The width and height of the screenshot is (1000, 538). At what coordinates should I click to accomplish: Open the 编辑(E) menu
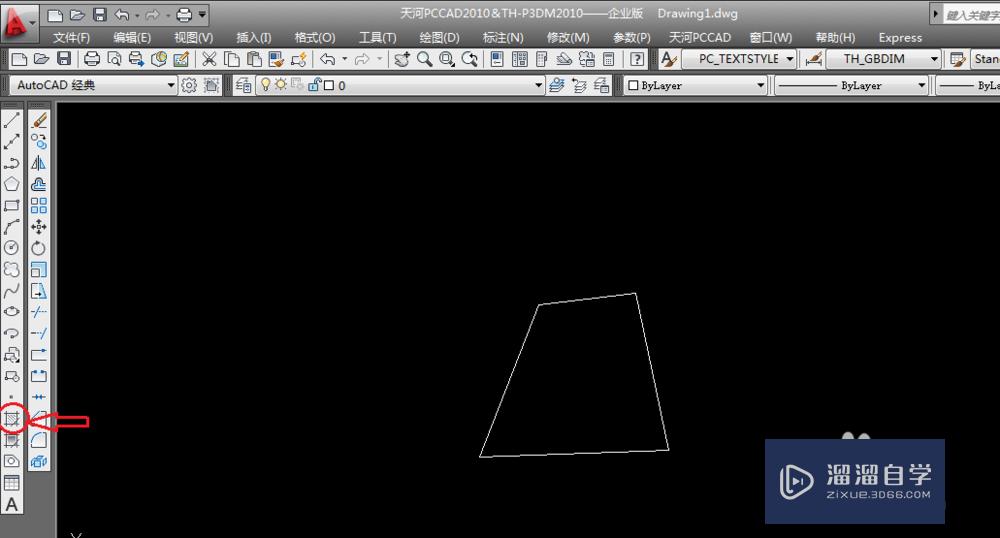(x=132, y=38)
